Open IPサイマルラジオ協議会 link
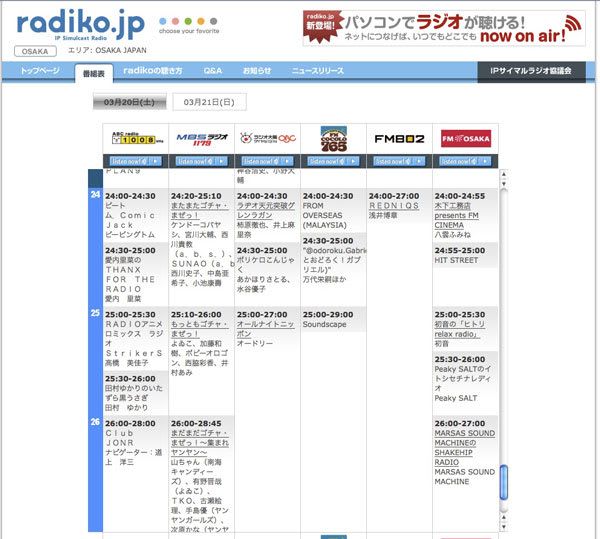The height and width of the screenshot is (539, 600). tap(531, 71)
